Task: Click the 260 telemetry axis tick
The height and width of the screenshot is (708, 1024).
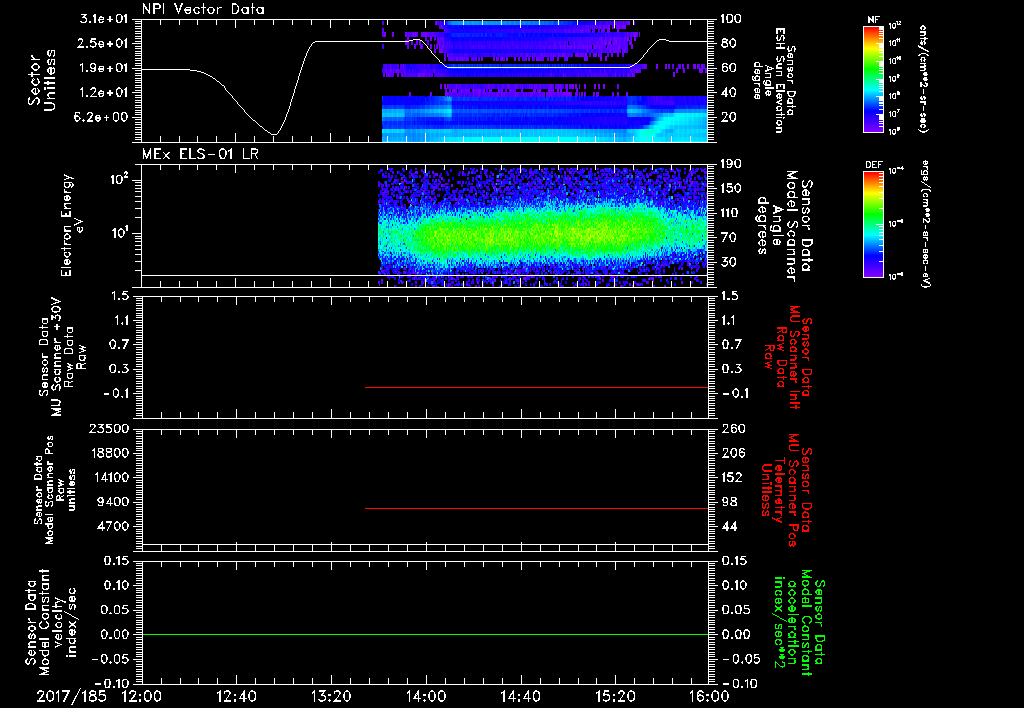Action: tap(733, 428)
